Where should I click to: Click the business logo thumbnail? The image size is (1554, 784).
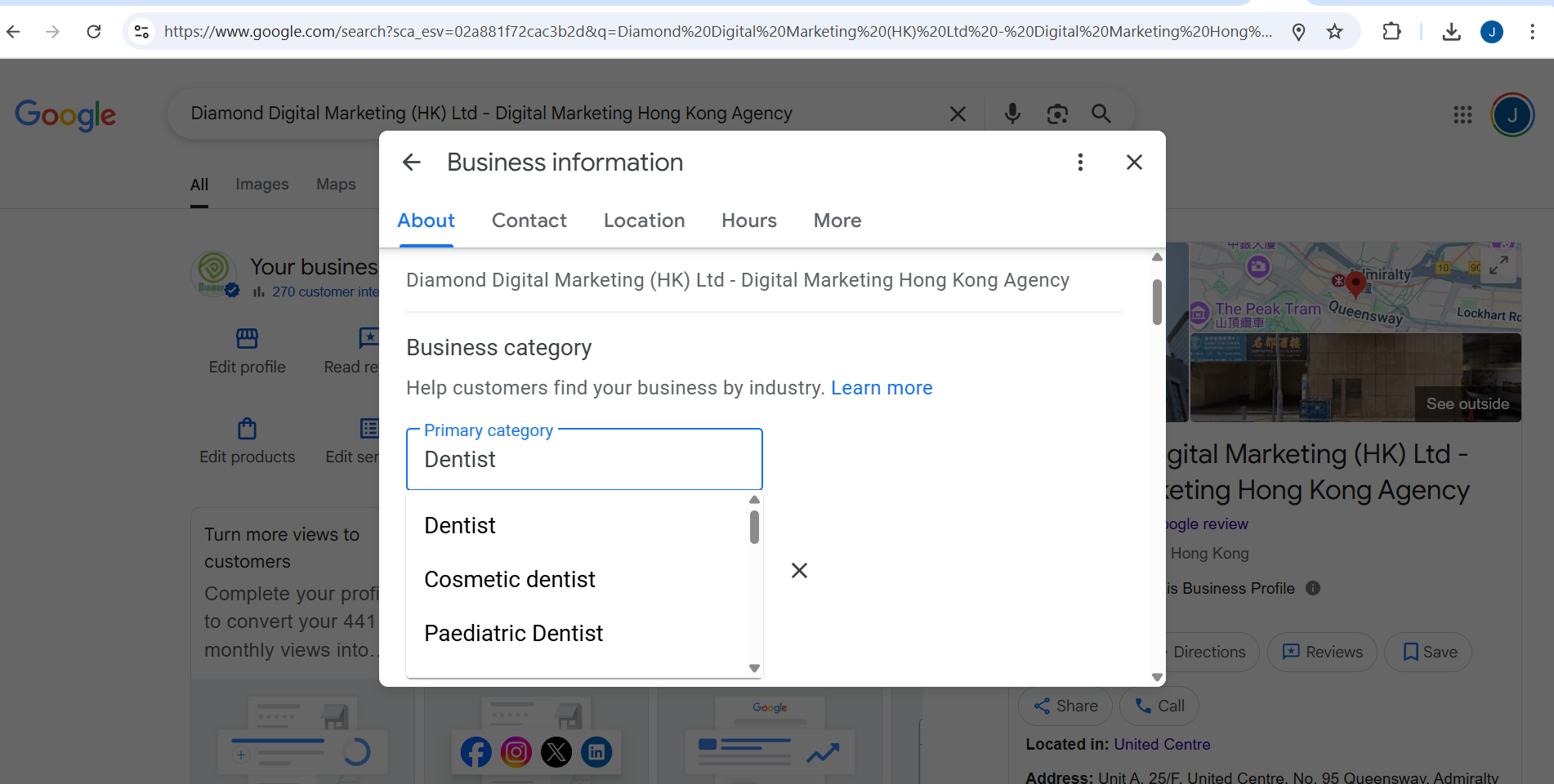pos(214,274)
